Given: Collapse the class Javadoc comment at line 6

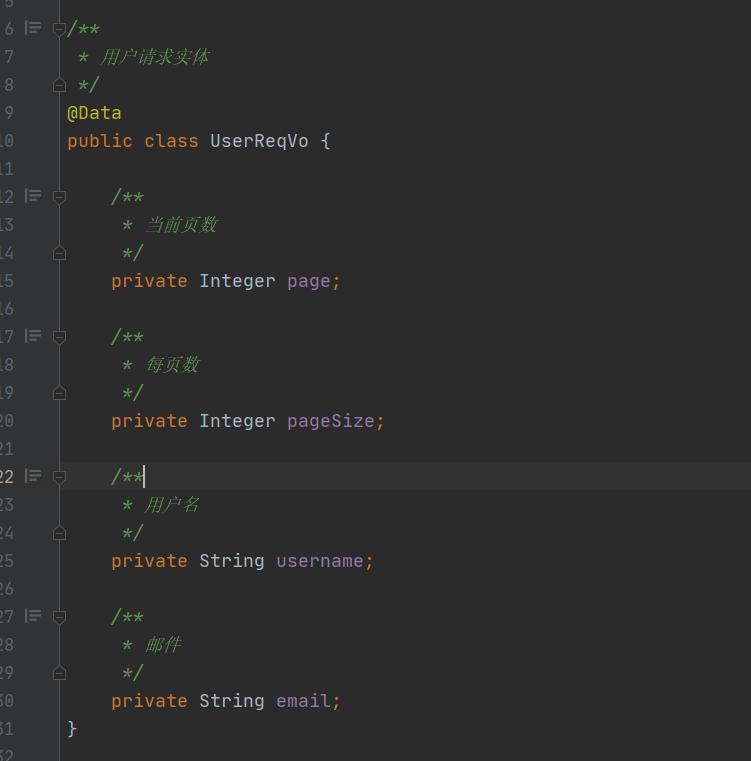Looking at the screenshot, I should pos(59,30).
